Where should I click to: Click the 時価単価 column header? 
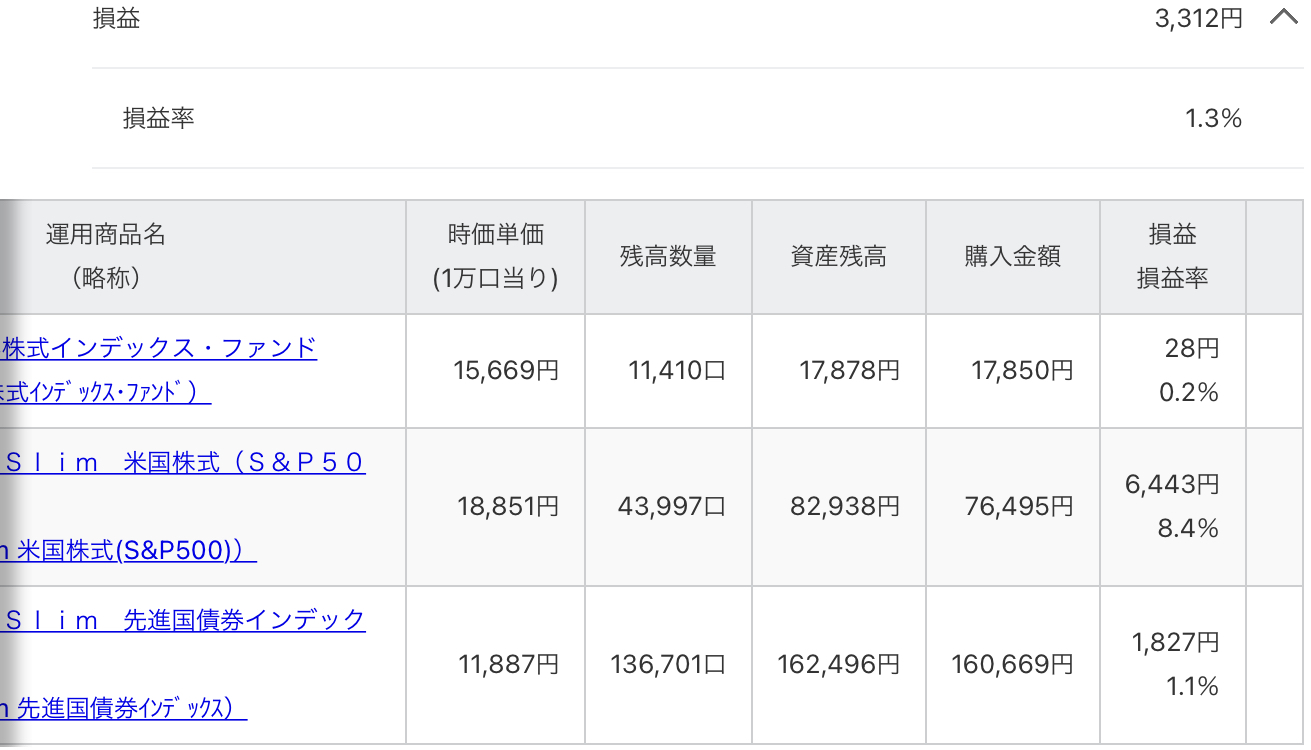(x=495, y=256)
